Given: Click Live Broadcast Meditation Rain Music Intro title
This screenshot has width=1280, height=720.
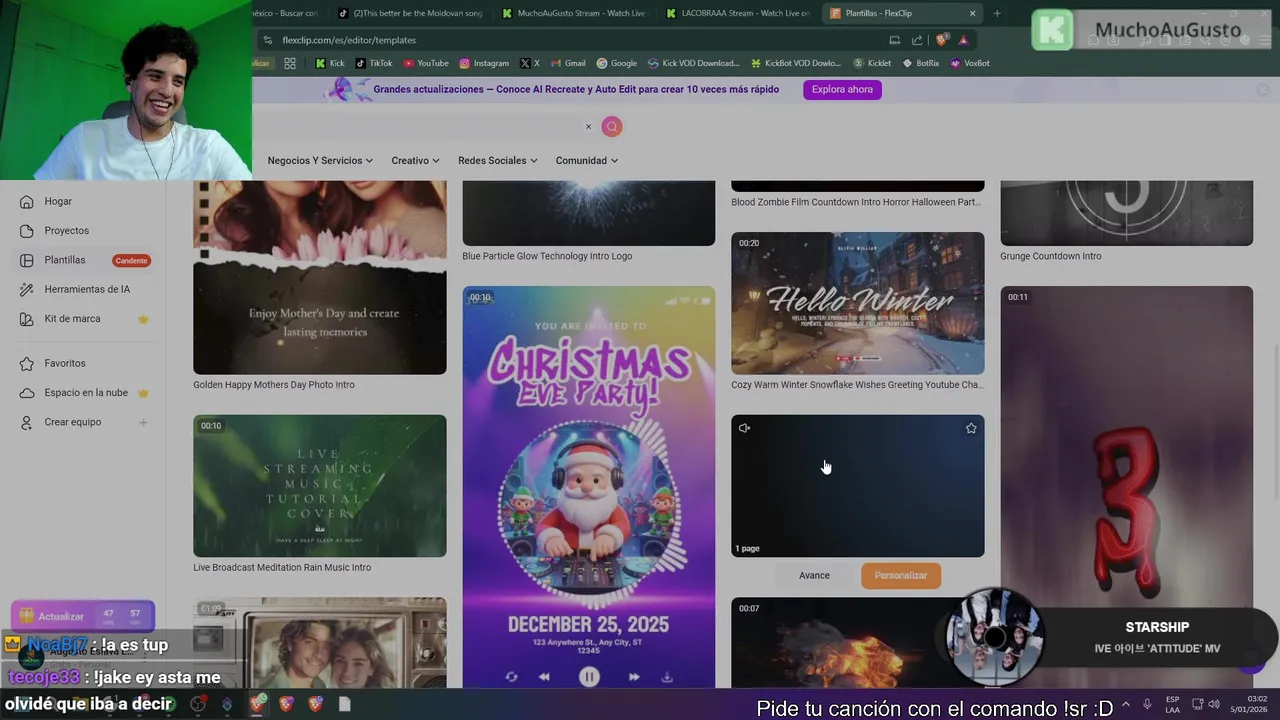Looking at the screenshot, I should click(282, 568).
